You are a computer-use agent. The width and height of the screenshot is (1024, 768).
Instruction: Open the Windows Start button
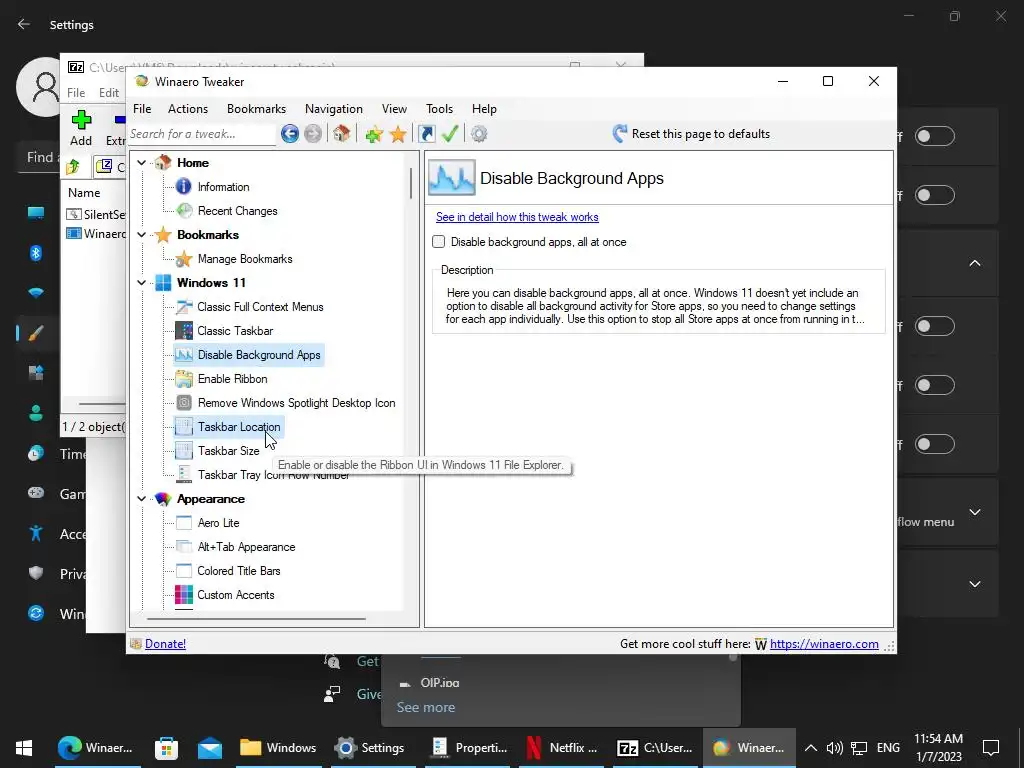pyautogui.click(x=24, y=748)
